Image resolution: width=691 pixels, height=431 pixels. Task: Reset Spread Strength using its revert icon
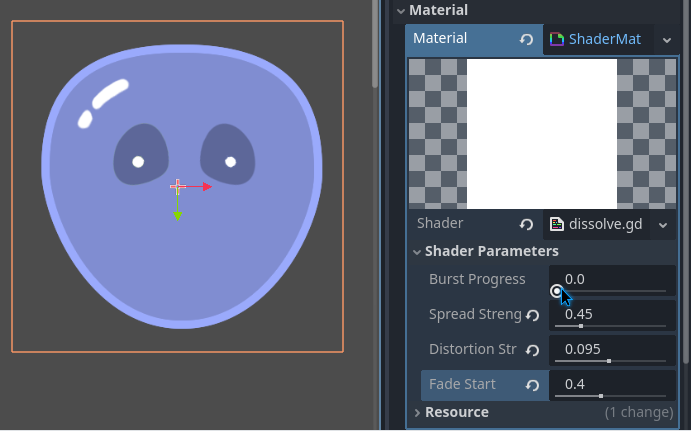(533, 315)
